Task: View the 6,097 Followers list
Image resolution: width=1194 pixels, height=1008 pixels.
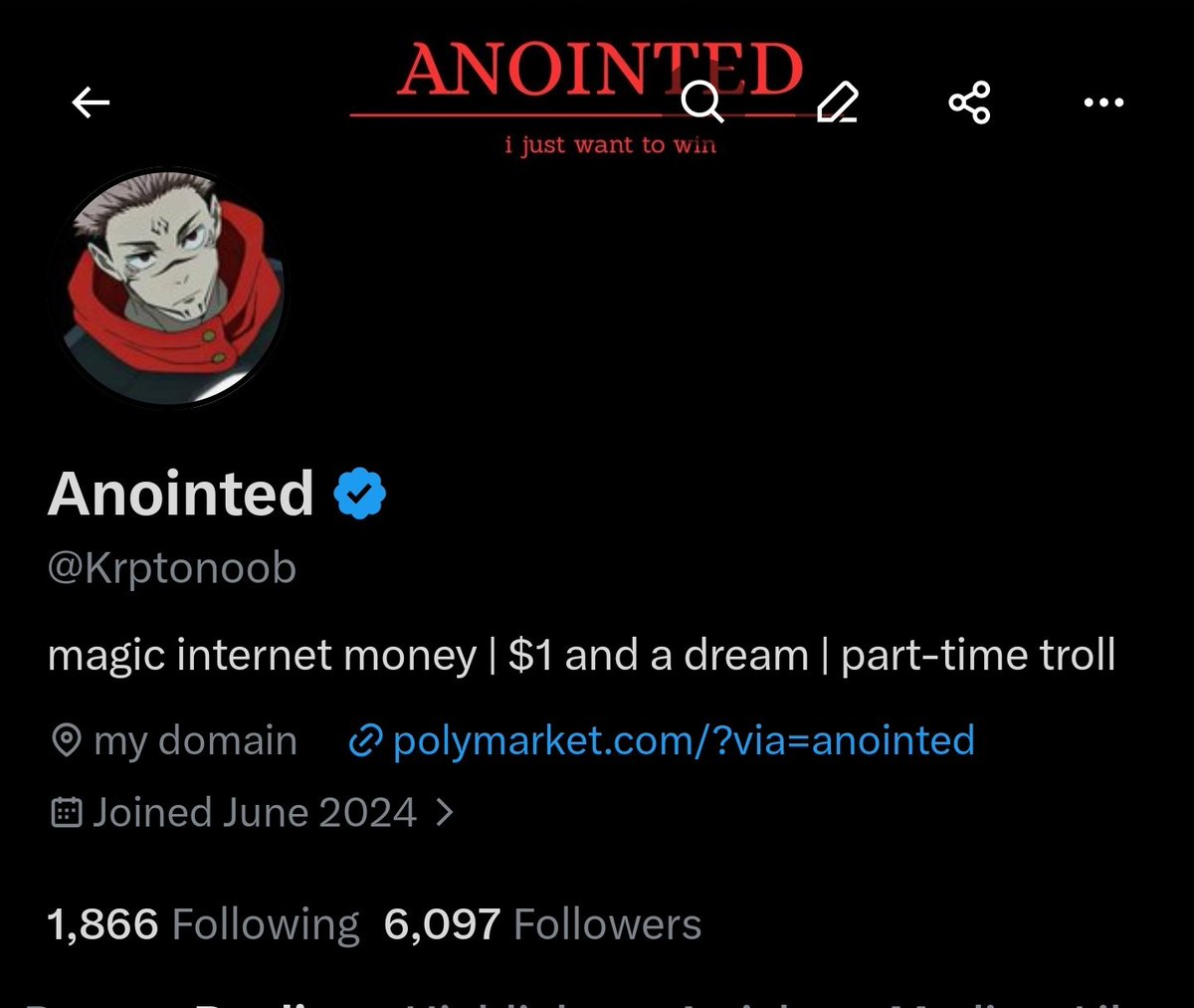Action: 542,924
